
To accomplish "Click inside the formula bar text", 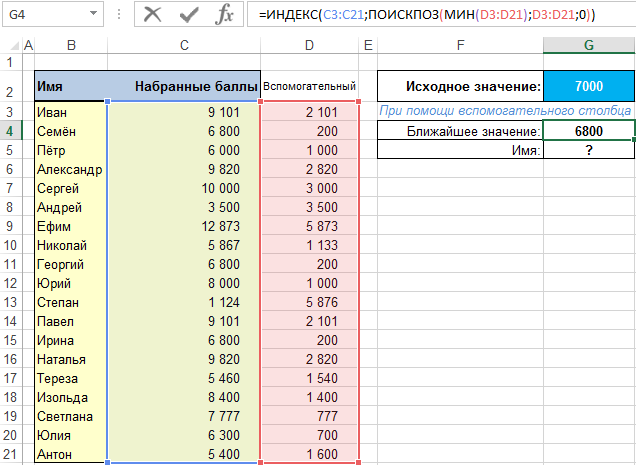I will coord(427,15).
